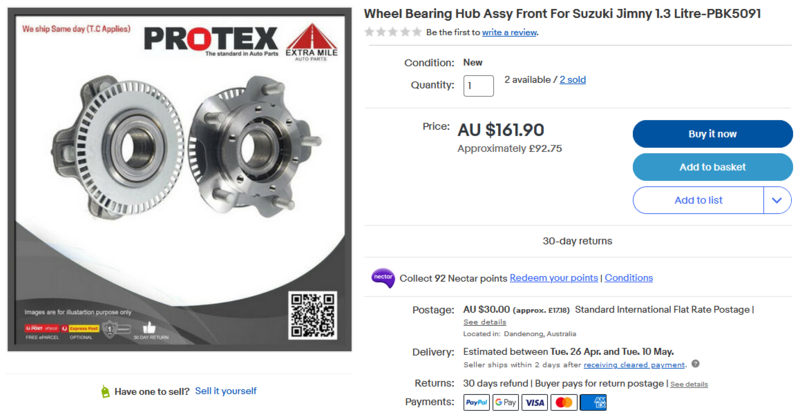Image resolution: width=800 pixels, height=419 pixels.
Task: Click the help icon beside cleared payment
Action: 695,364
